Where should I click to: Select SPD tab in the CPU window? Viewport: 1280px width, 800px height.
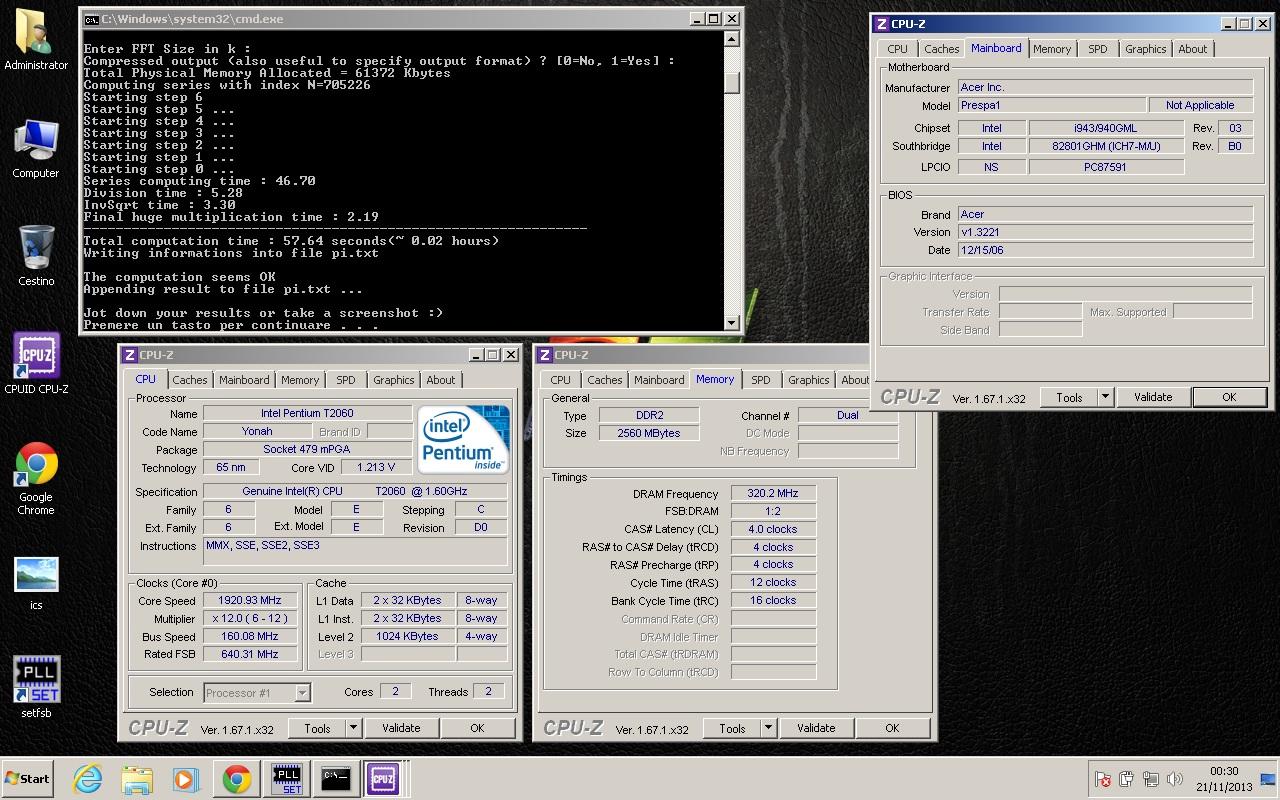pos(346,380)
